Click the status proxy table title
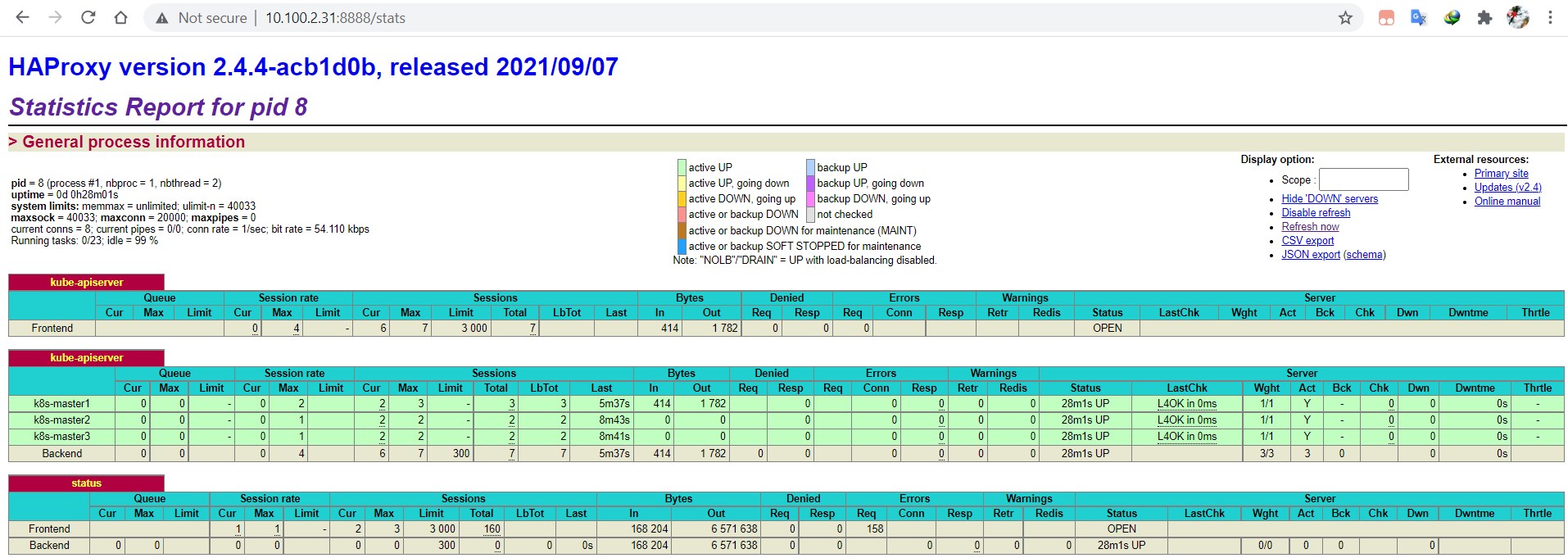 pos(86,483)
